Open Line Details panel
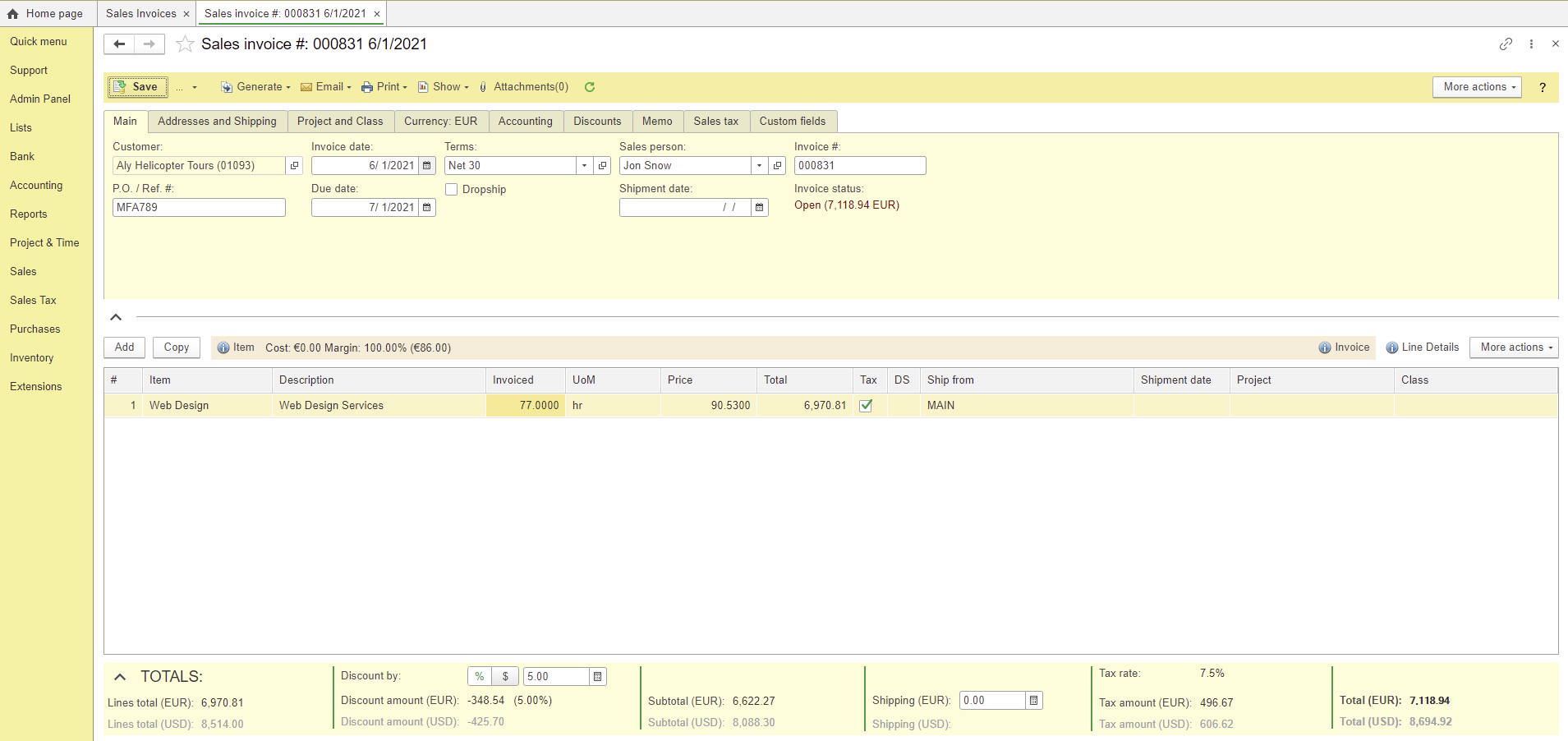The width and height of the screenshot is (1568, 741). point(1423,347)
